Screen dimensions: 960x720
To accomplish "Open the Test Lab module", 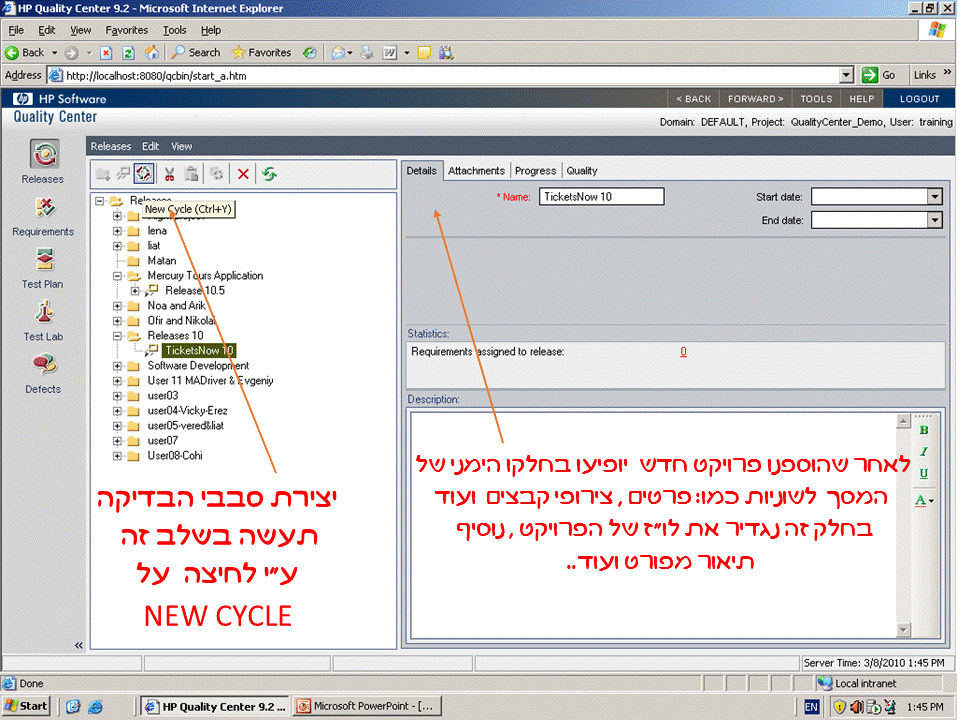I will 43,321.
